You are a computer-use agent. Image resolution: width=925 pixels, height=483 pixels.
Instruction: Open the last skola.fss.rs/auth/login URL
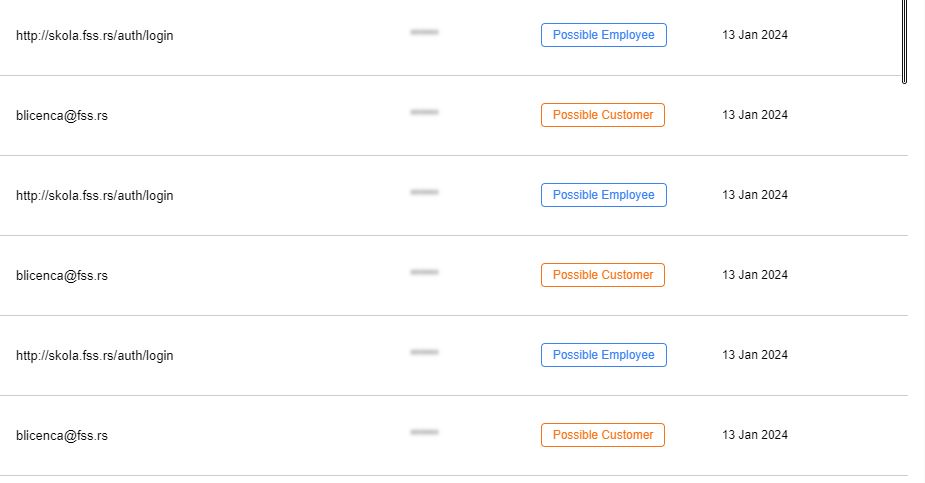coord(94,356)
